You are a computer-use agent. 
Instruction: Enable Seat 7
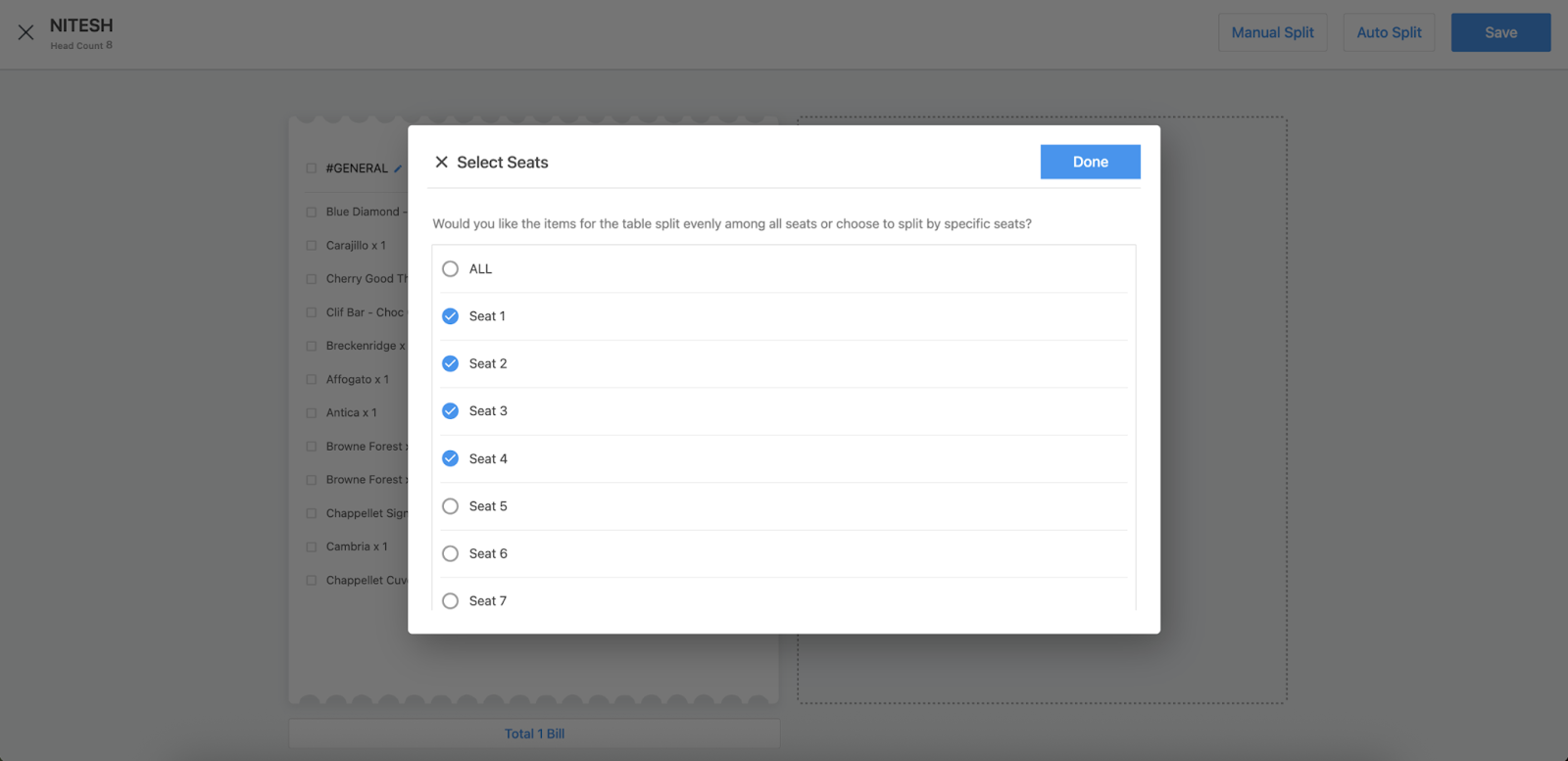coord(450,600)
